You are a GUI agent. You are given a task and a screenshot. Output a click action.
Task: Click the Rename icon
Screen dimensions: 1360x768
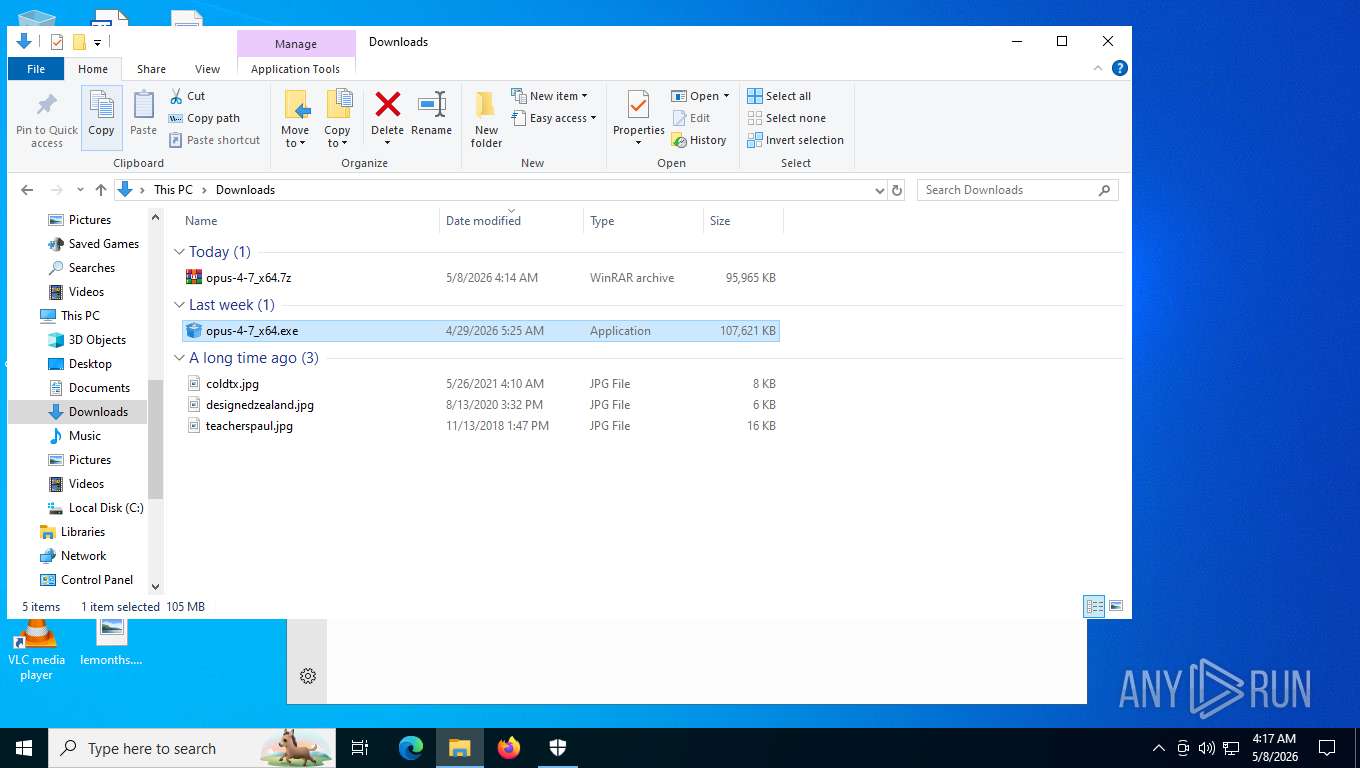point(431,104)
